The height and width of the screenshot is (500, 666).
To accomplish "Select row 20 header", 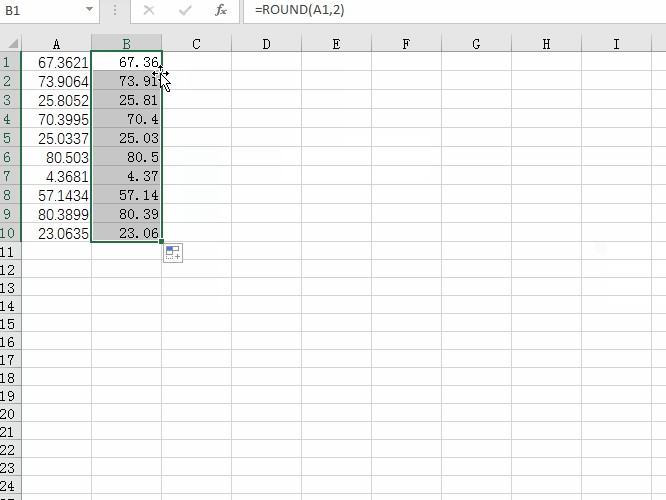I will (x=10, y=414).
